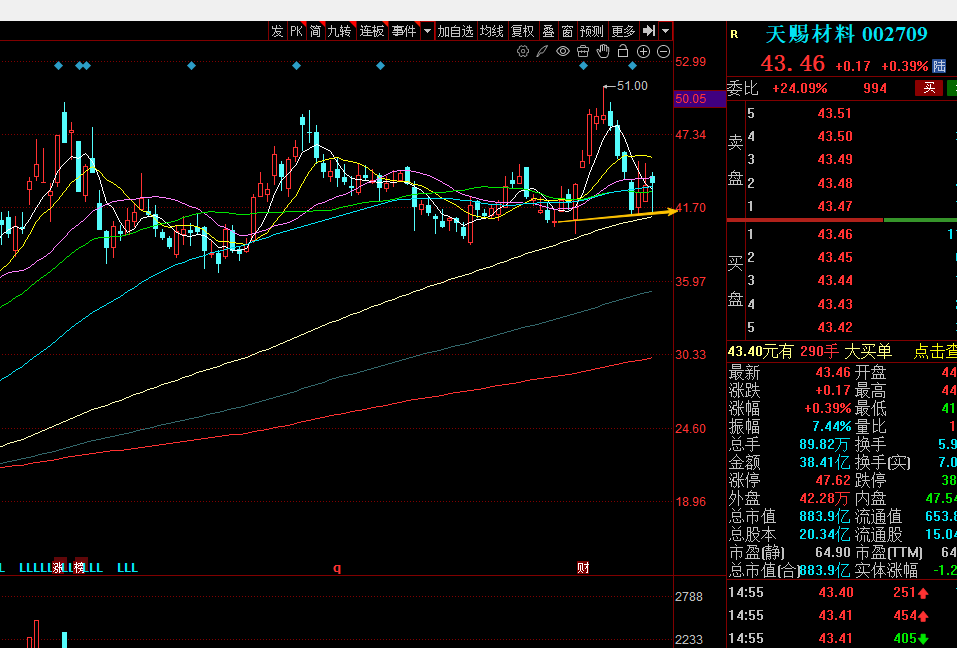Click the 委比 +24.09% value
The height and width of the screenshot is (648, 957).
pos(800,88)
